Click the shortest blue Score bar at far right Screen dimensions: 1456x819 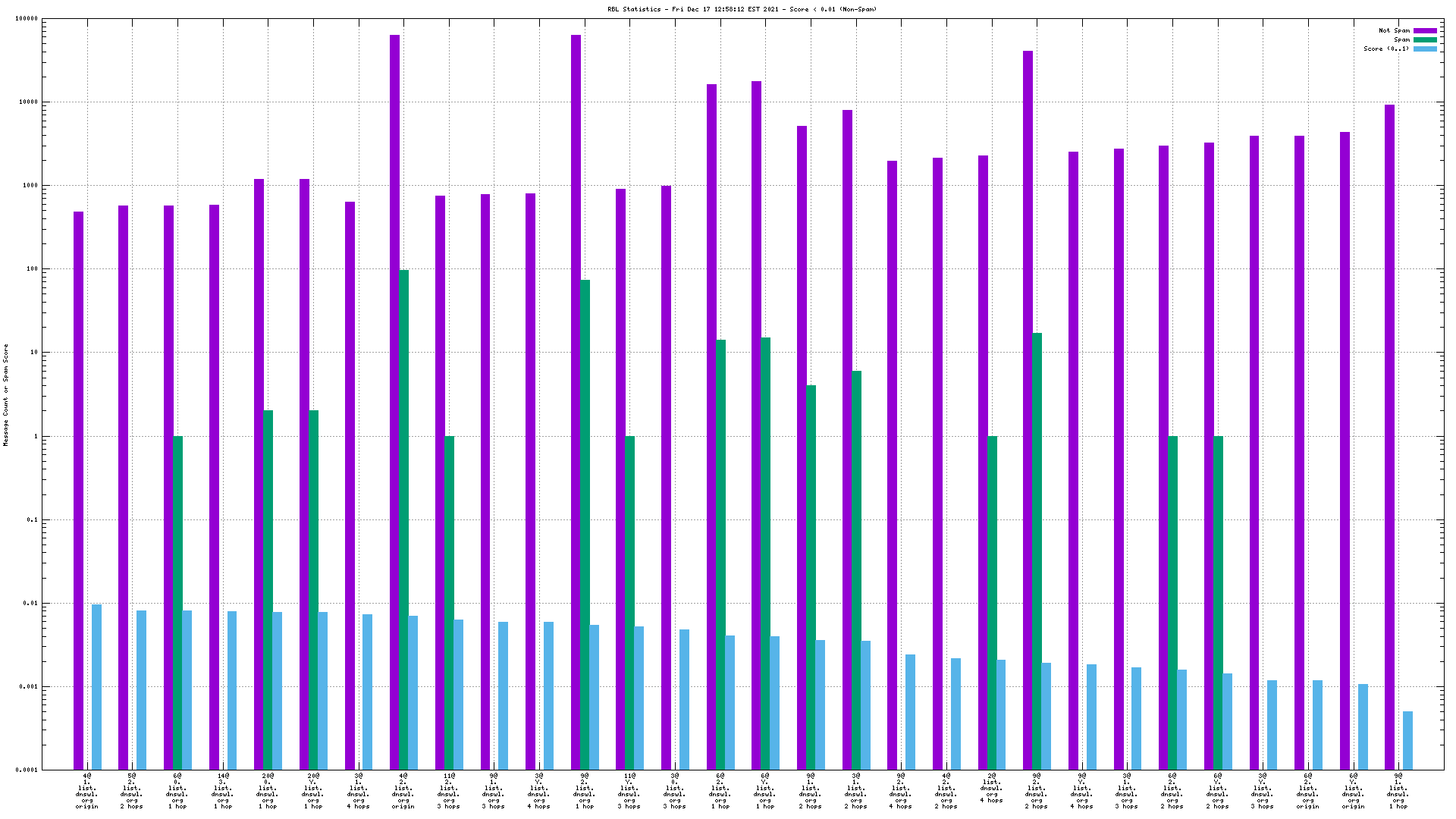[1408, 739]
